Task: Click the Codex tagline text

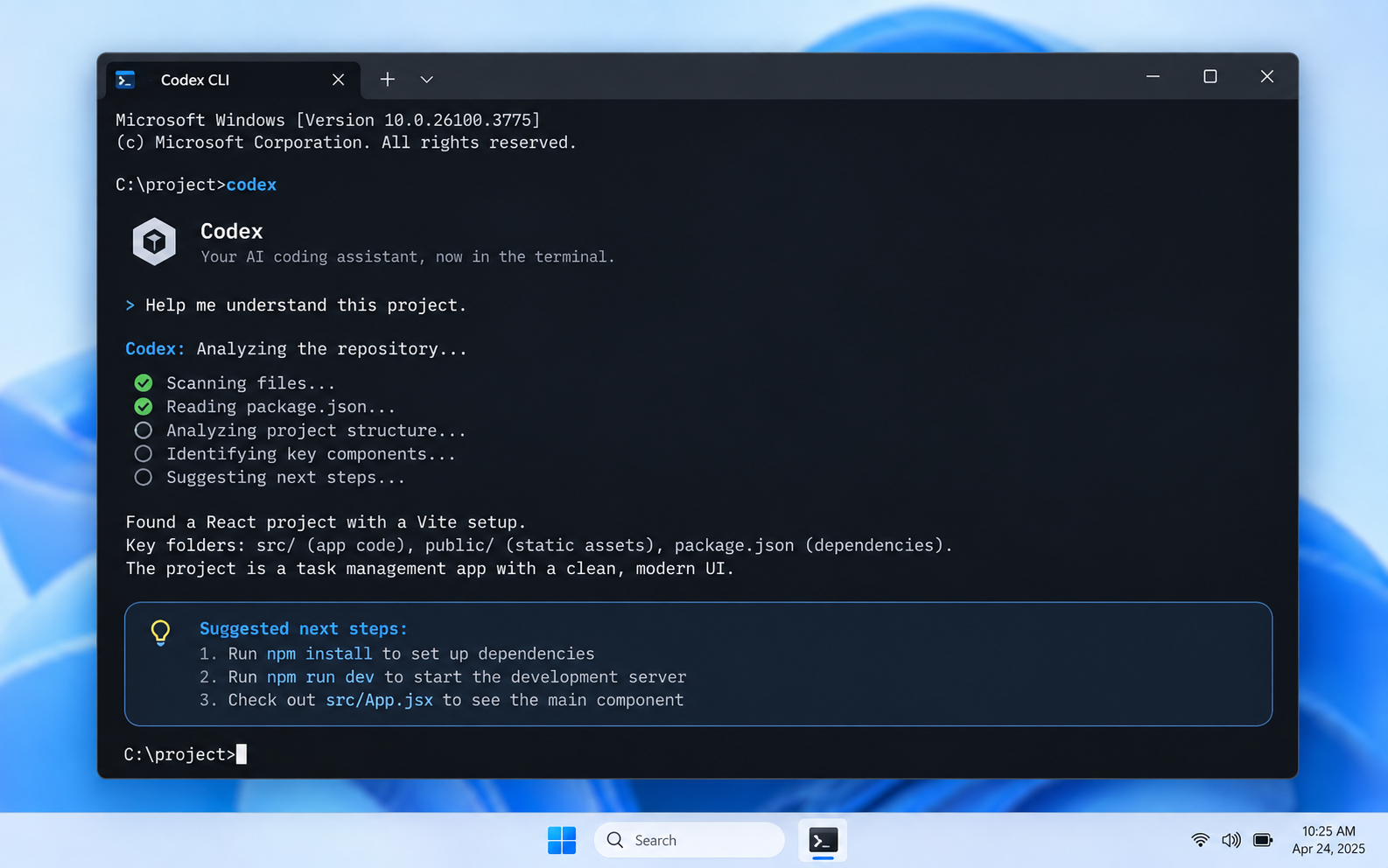Action: click(x=408, y=257)
